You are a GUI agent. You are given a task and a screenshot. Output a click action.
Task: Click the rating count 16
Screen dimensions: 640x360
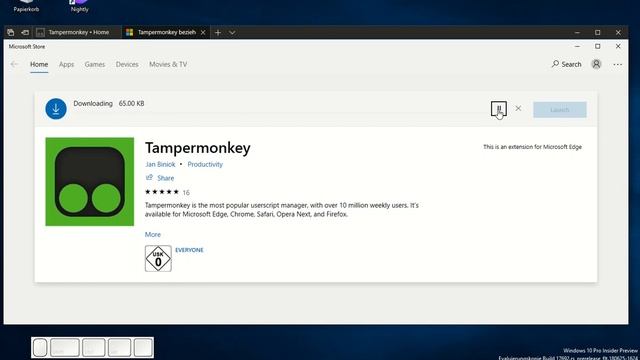[x=186, y=193]
